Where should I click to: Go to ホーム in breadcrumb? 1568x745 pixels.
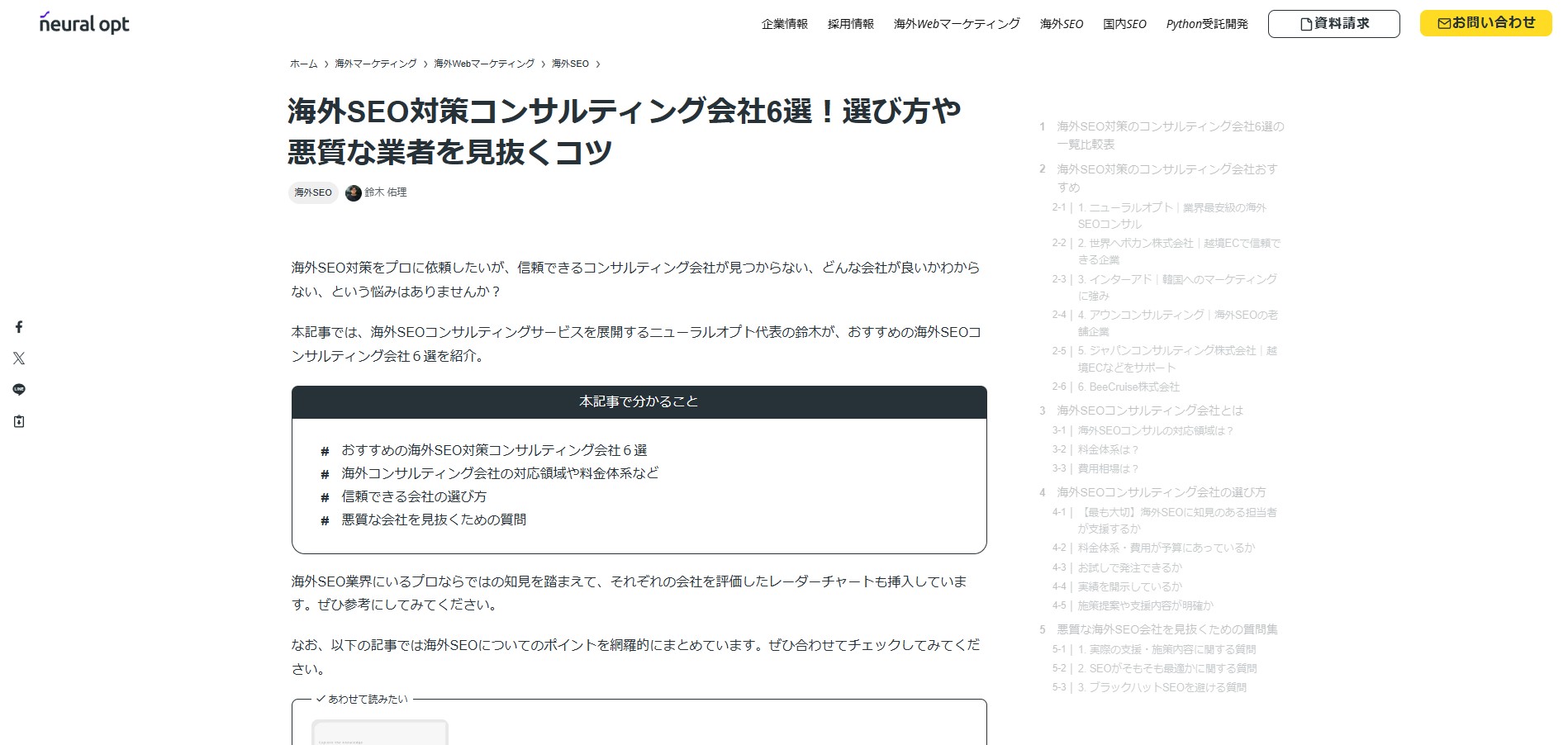303,64
